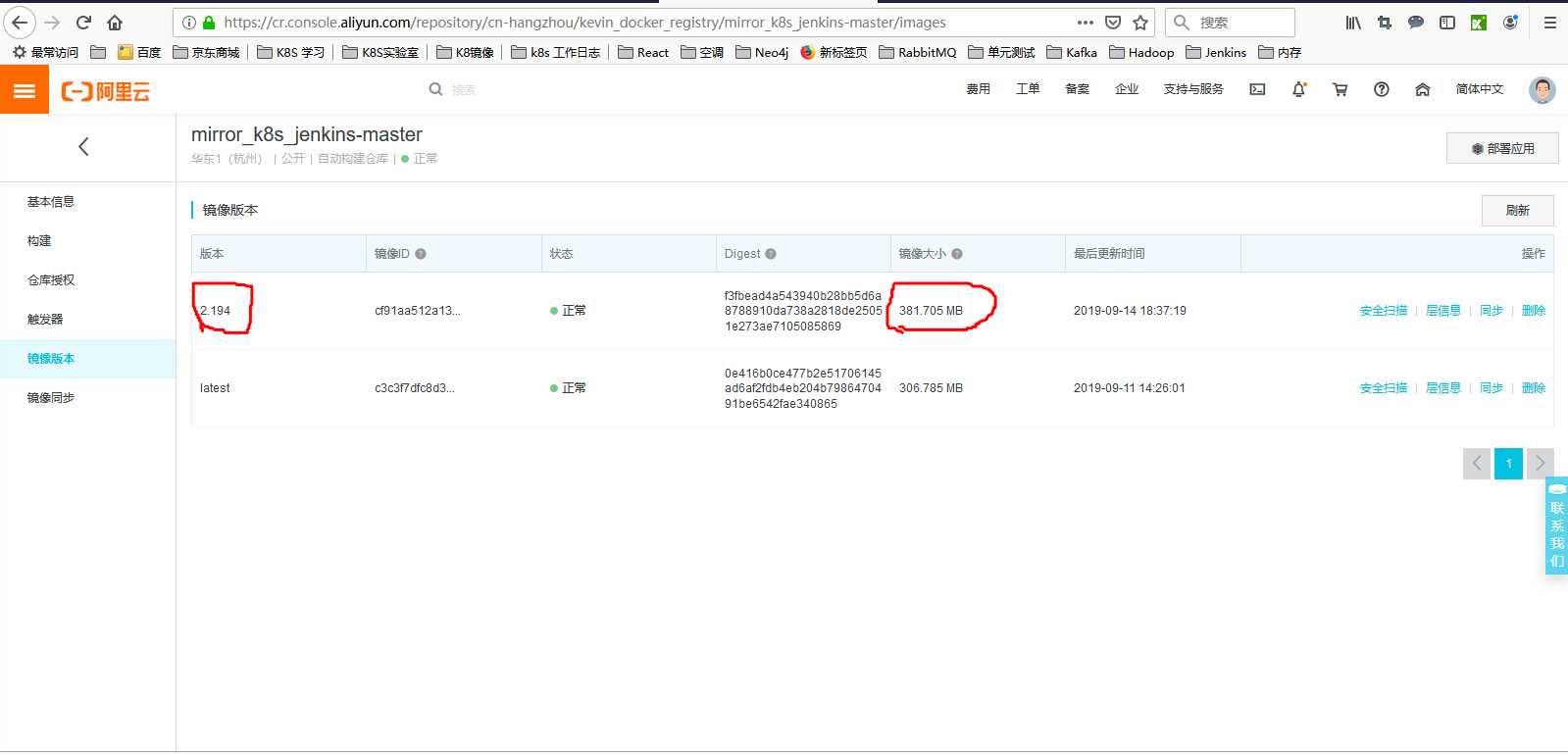
Task: Open the 联系我们 contact widget
Action: [1556, 526]
